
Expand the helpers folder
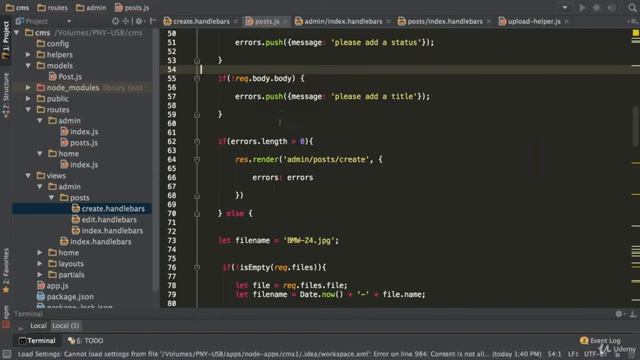28,54
